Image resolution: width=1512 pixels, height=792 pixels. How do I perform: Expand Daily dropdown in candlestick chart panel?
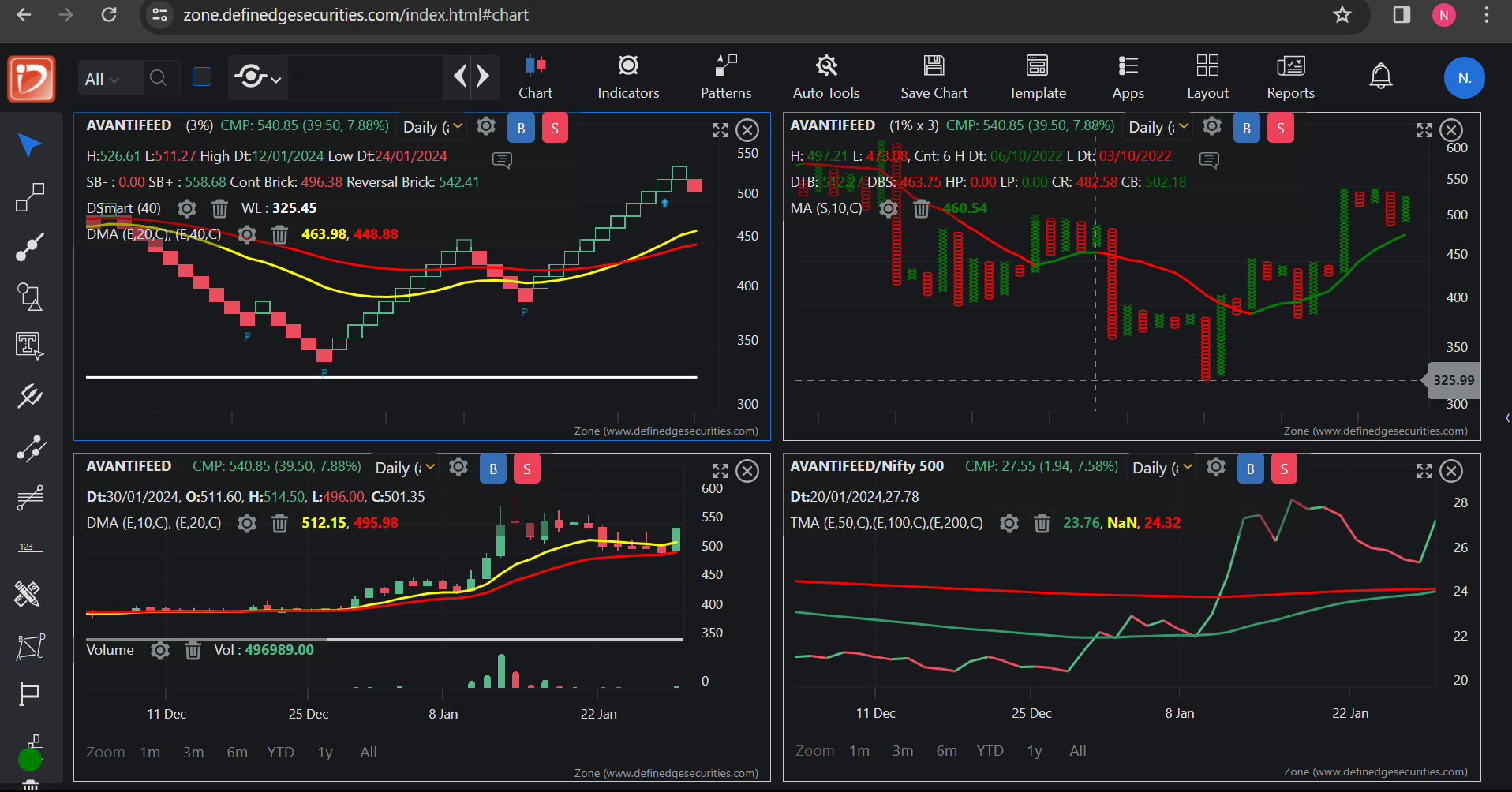405,468
